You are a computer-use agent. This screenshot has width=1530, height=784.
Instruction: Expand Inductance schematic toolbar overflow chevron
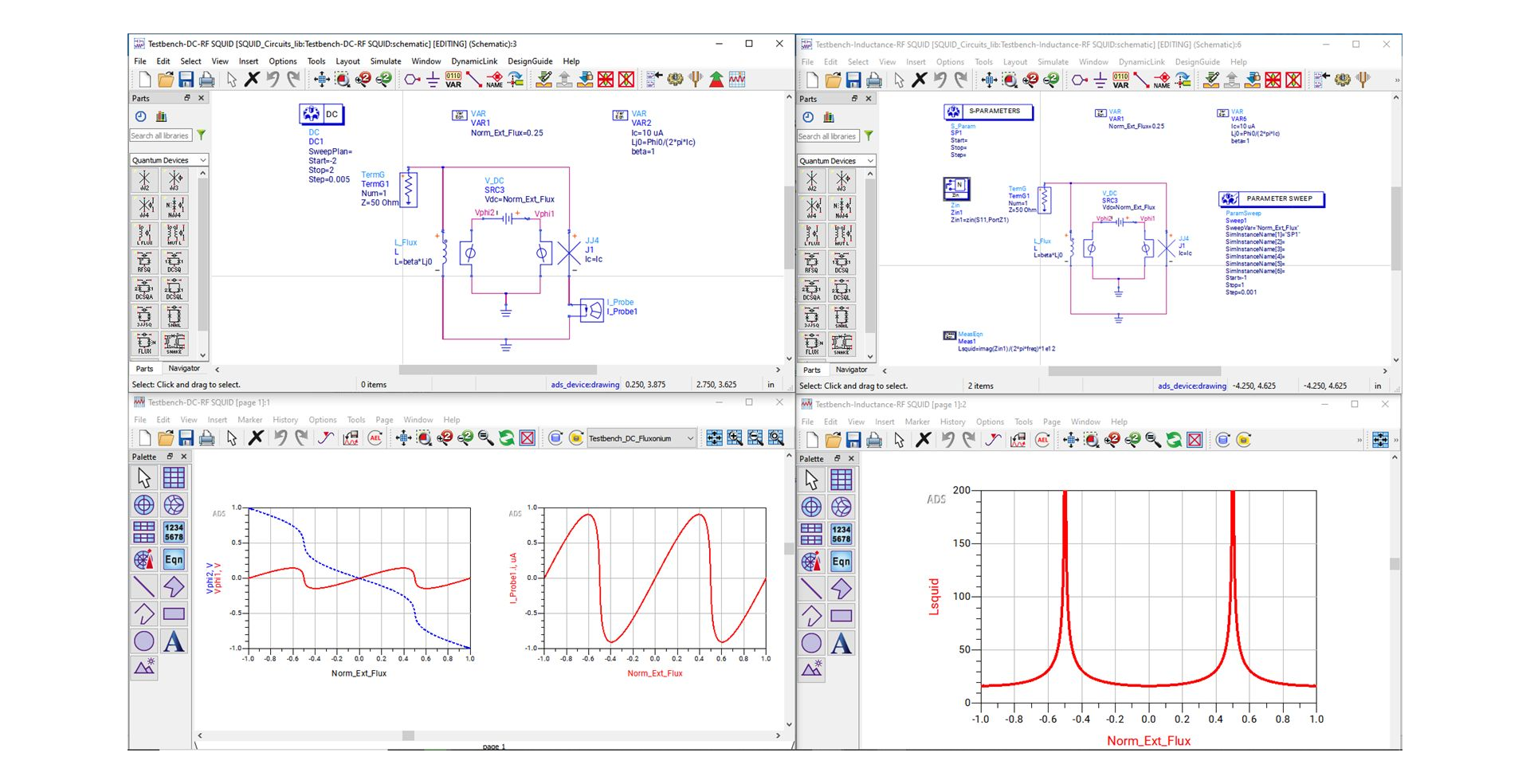[1396, 80]
